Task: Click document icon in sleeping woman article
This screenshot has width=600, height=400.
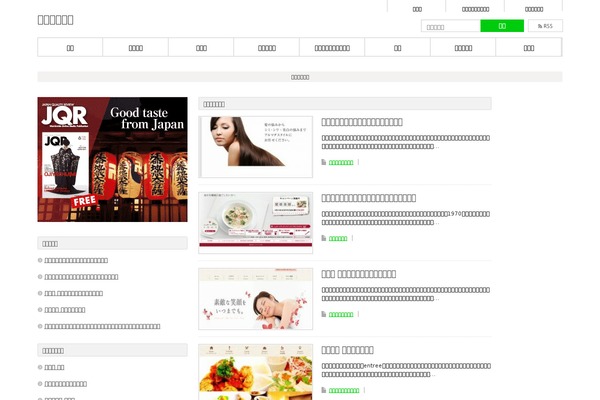Action: pyautogui.click(x=324, y=314)
